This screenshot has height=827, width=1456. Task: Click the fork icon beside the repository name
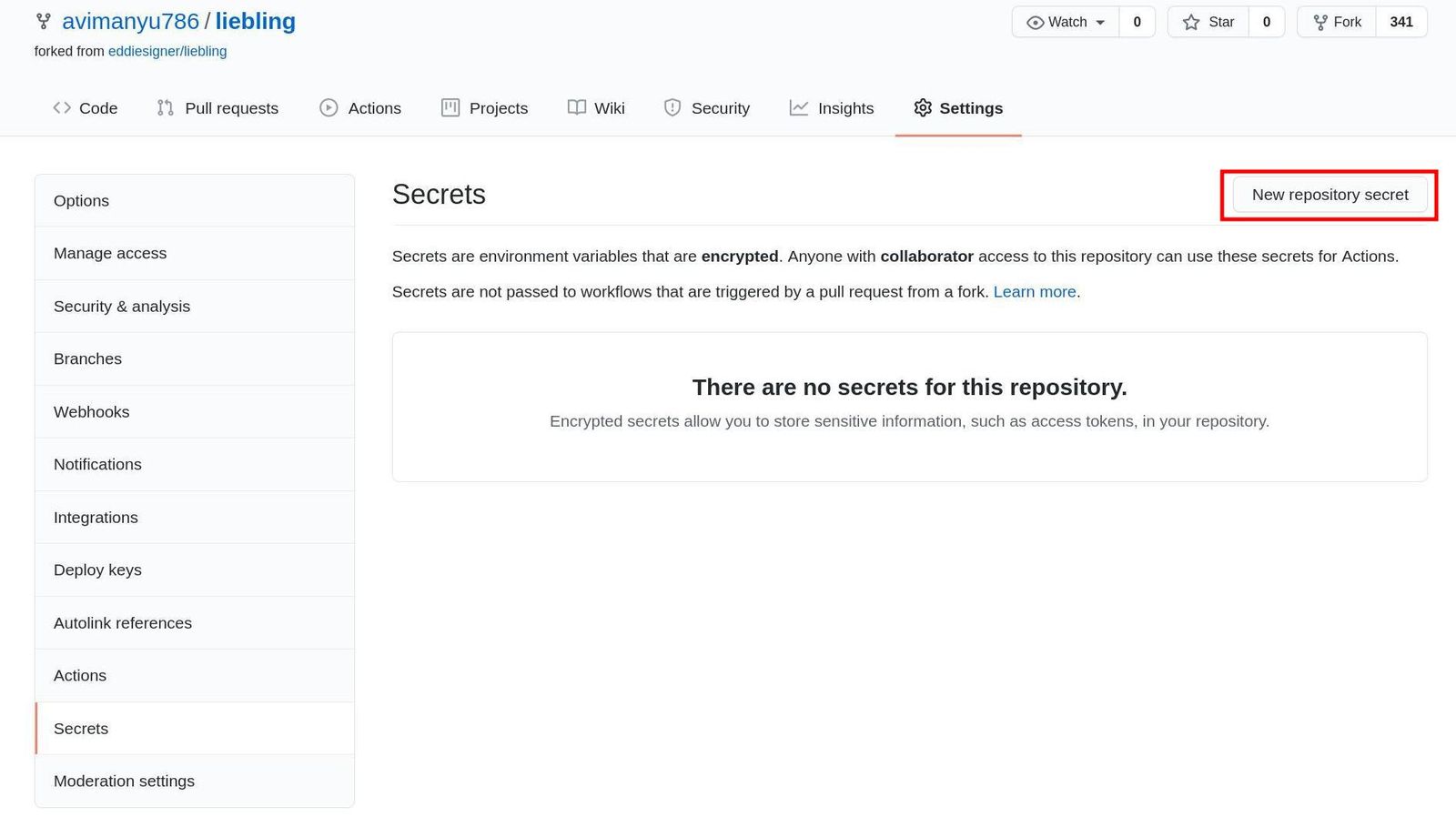click(43, 20)
